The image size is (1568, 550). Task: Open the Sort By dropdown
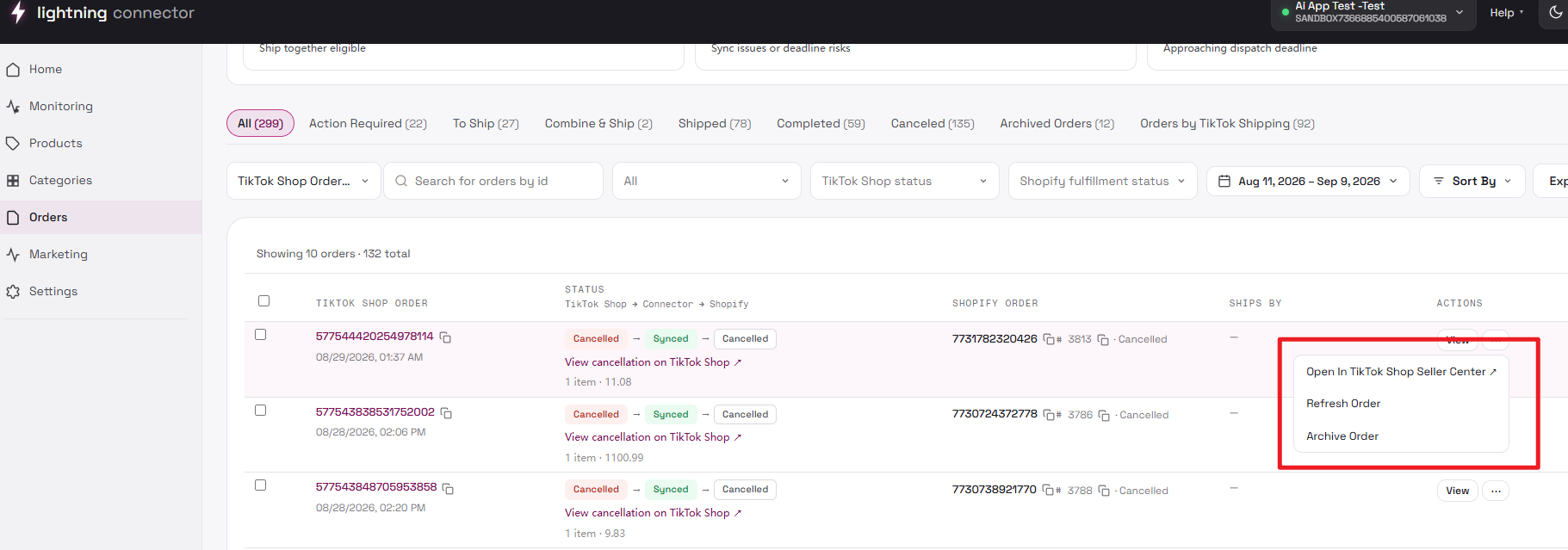(1472, 181)
